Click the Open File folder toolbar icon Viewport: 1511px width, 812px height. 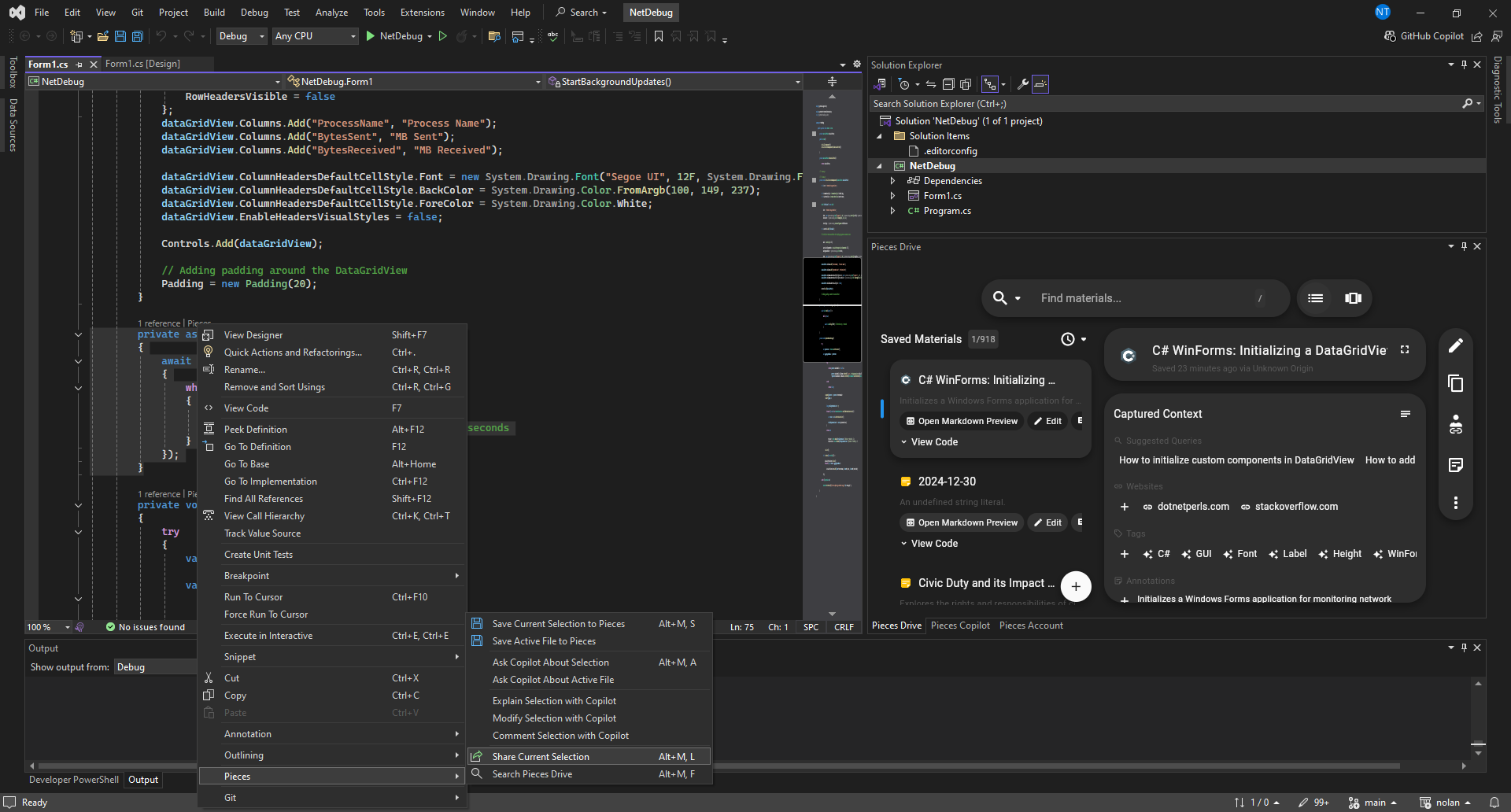tap(102, 36)
